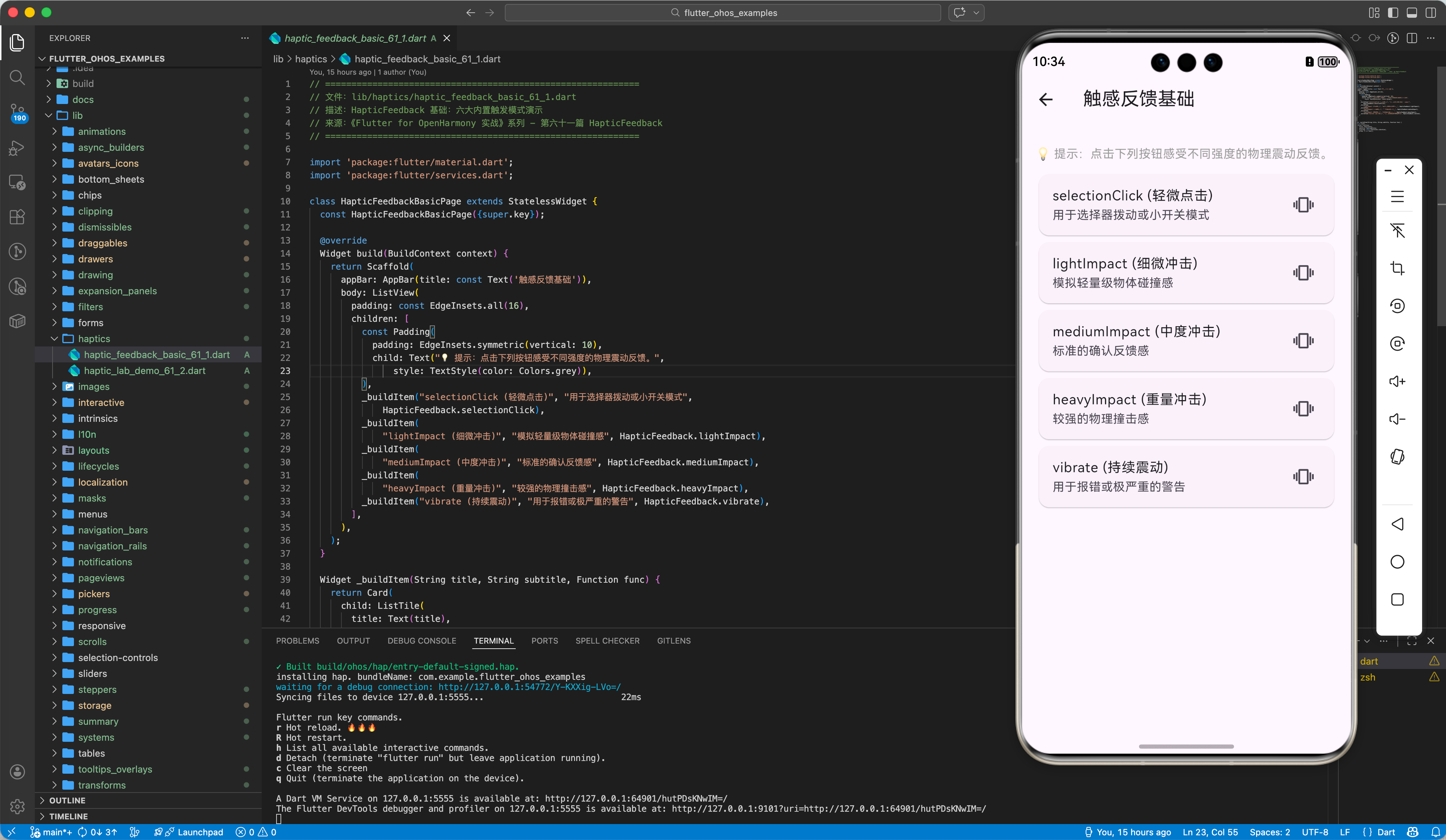Toggle secondary side bar layout icon
Image resolution: width=1446 pixels, height=840 pixels.
(1430, 13)
